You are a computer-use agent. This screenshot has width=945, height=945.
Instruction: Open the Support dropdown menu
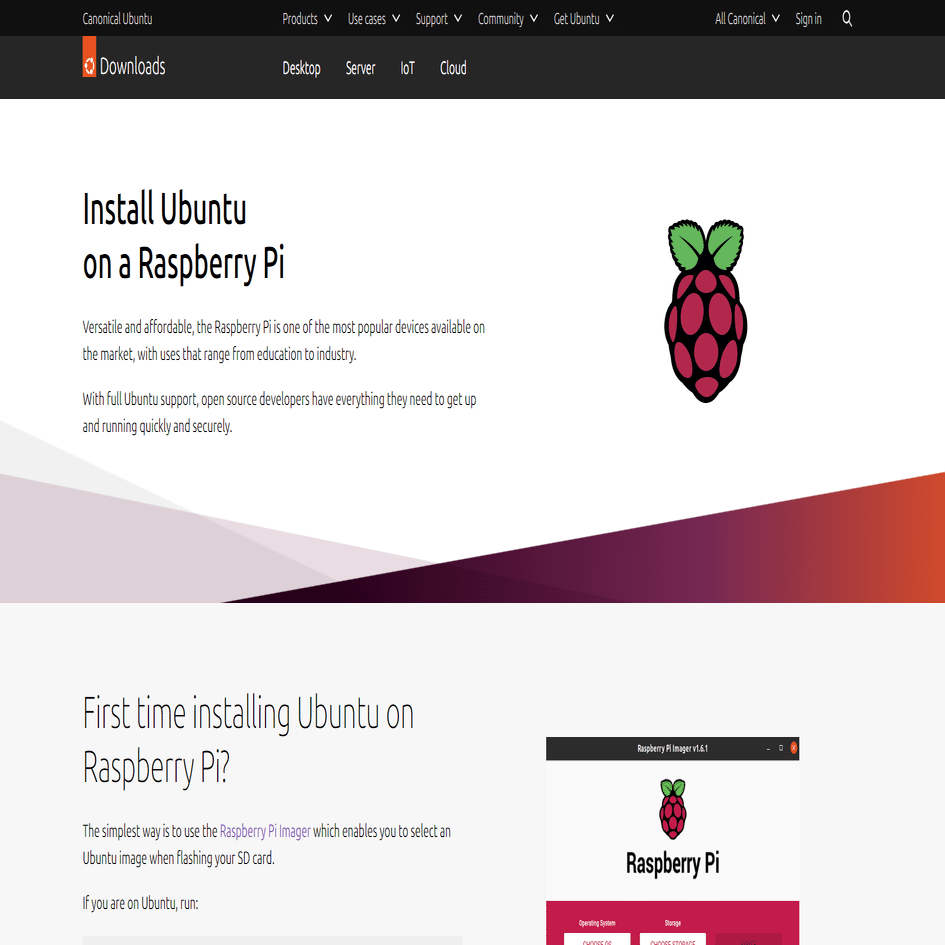439,19
